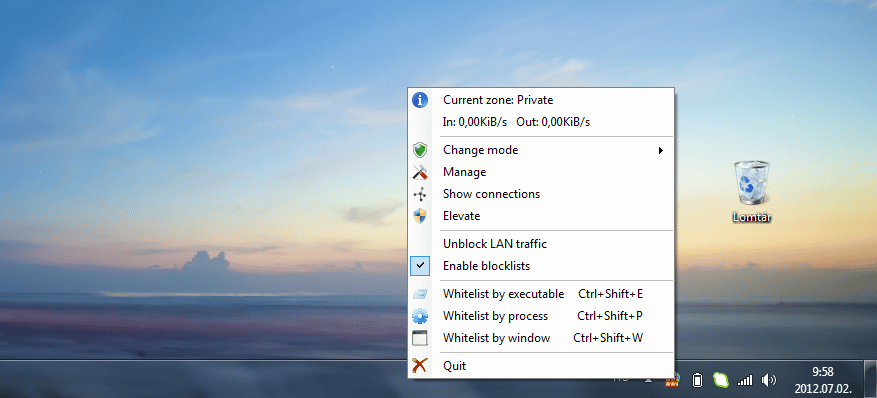The height and width of the screenshot is (398, 877).
Task: Click the 'Current zone: Private' text
Action: point(498,100)
